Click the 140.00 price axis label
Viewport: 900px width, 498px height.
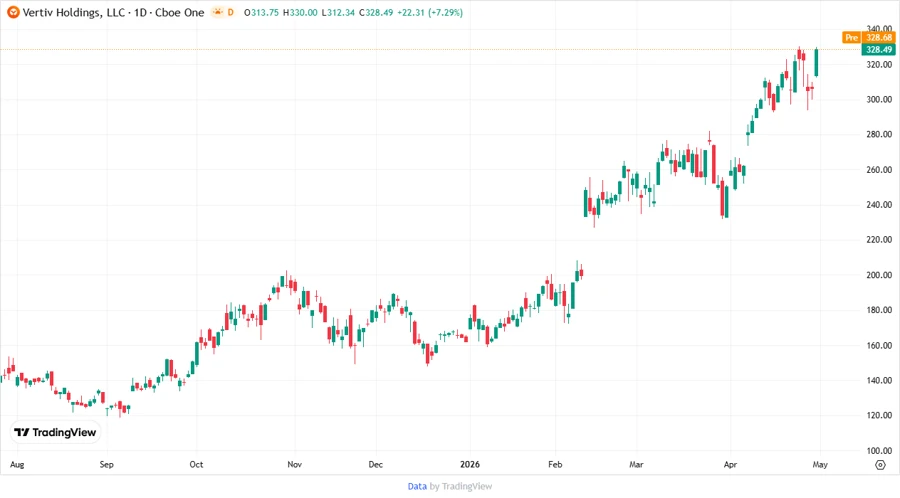(879, 380)
